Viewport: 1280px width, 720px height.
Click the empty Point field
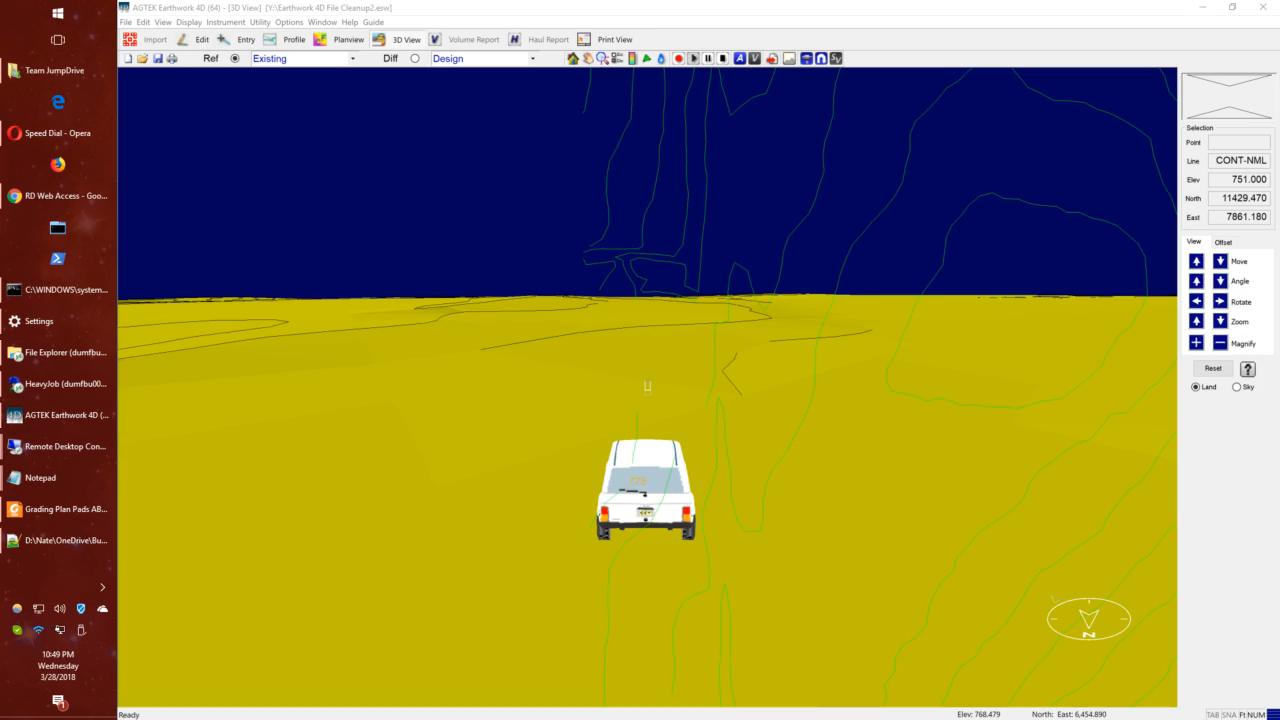click(1239, 142)
